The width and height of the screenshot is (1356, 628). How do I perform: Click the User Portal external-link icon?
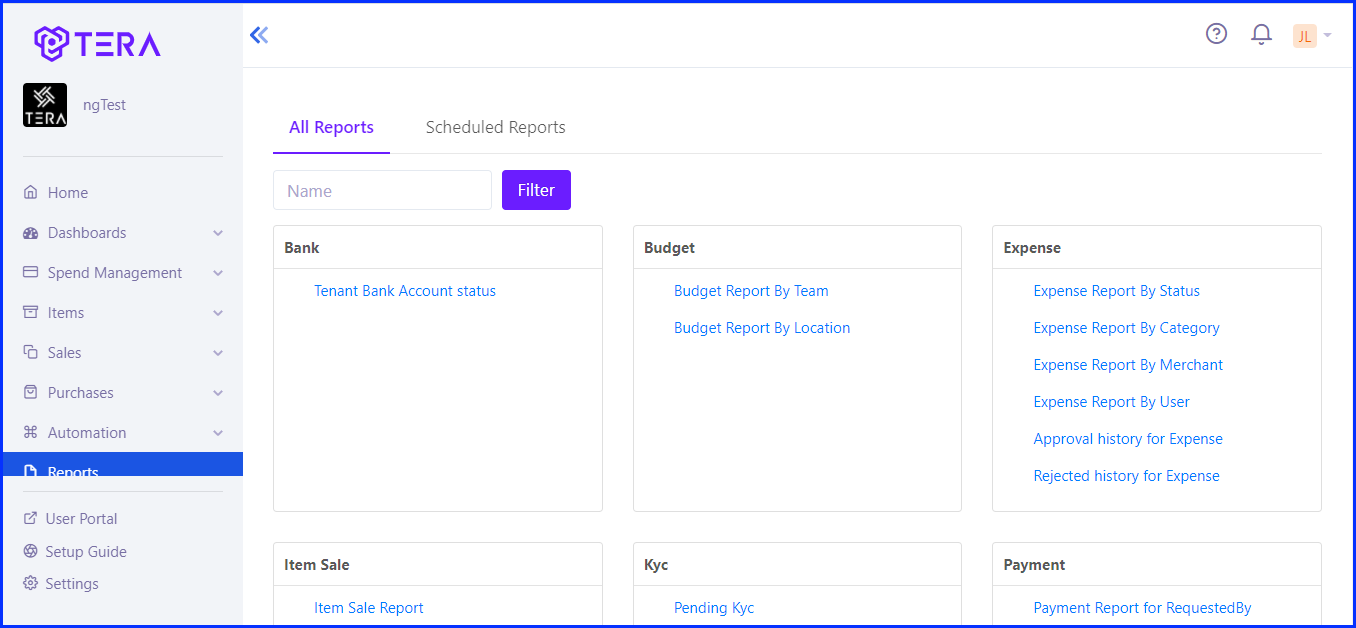30,518
